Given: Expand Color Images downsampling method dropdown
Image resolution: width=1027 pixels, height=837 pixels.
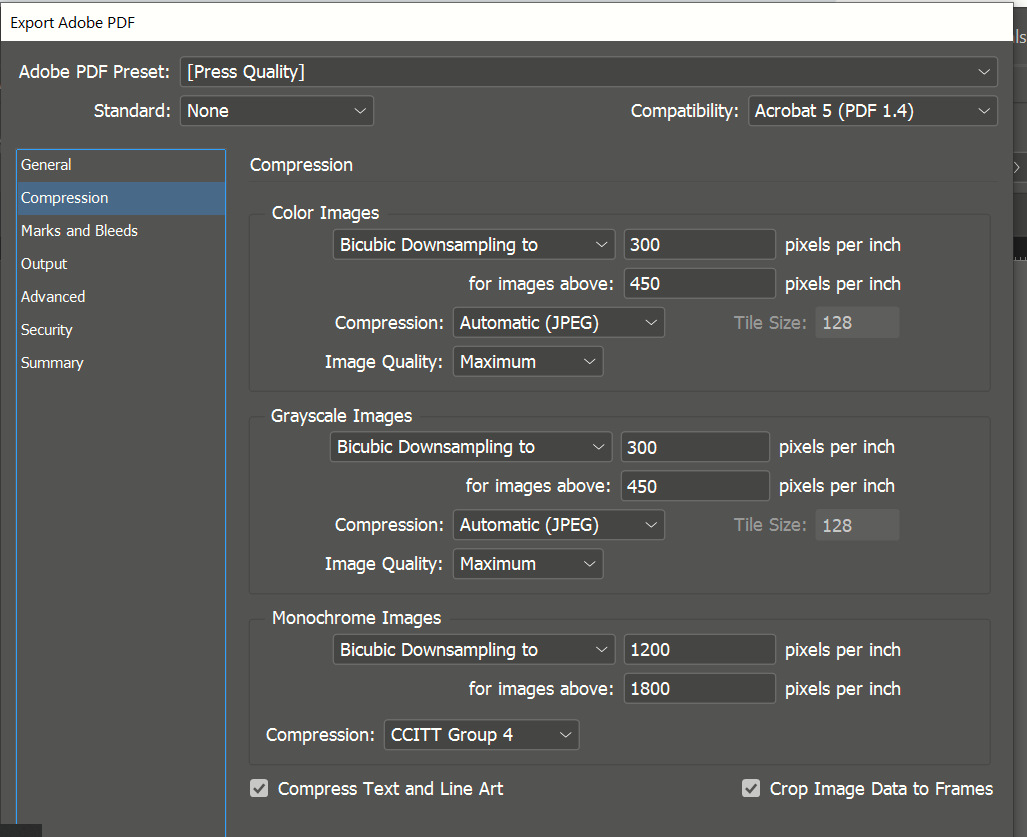Looking at the screenshot, I should [x=473, y=245].
